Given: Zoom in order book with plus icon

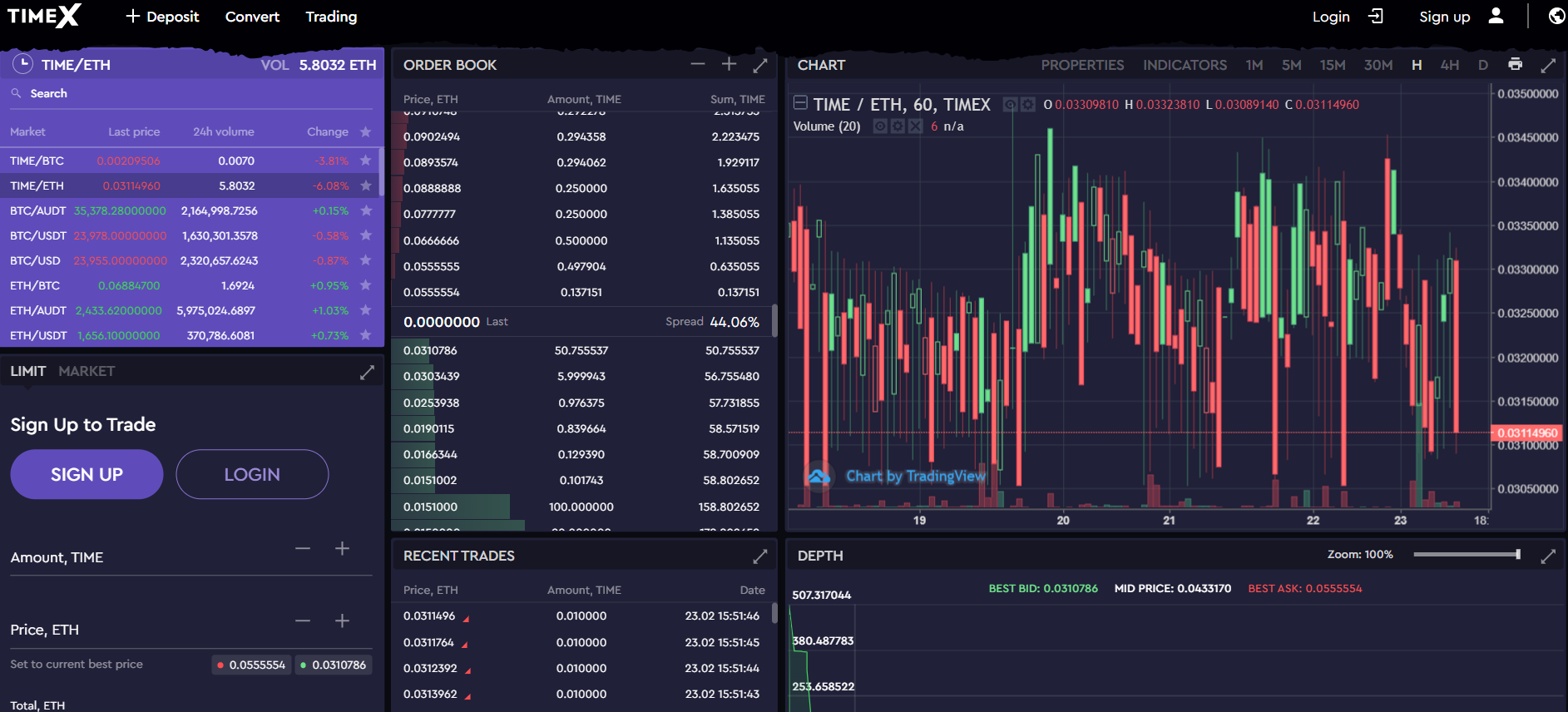Looking at the screenshot, I should coord(729,64).
